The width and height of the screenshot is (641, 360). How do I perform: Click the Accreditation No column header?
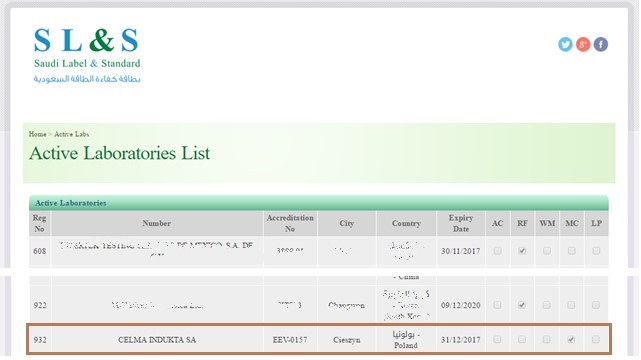tap(290, 224)
